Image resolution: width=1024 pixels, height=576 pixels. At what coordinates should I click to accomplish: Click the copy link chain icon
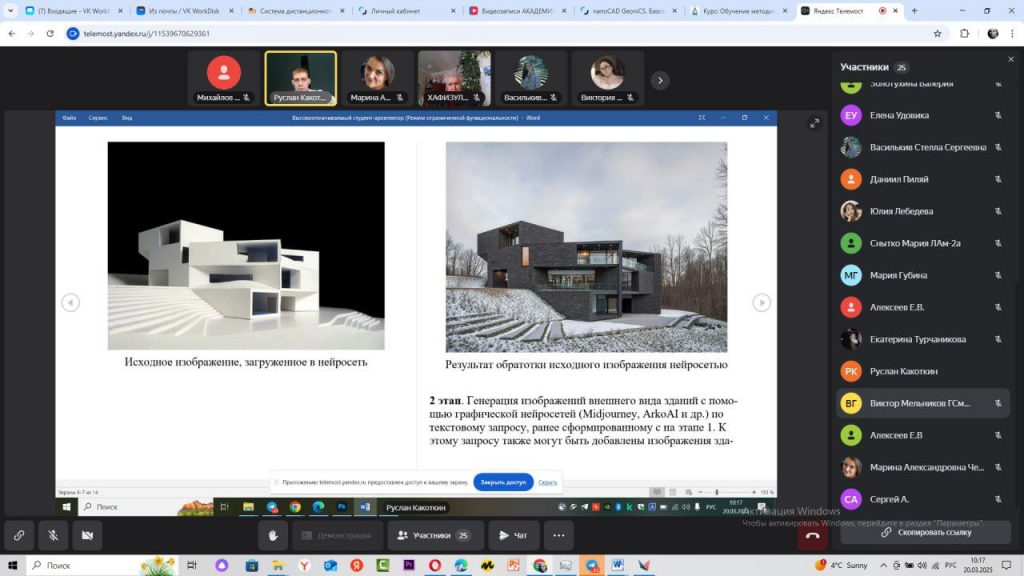click(19, 535)
